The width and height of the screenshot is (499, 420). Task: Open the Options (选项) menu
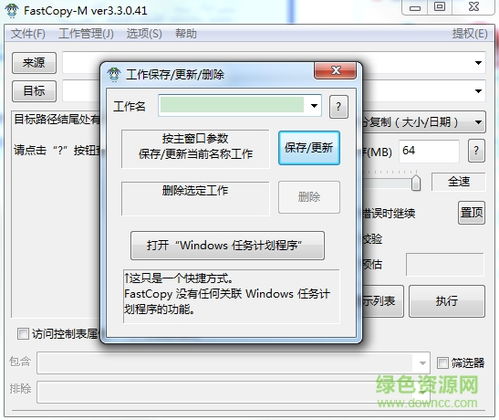[144, 34]
